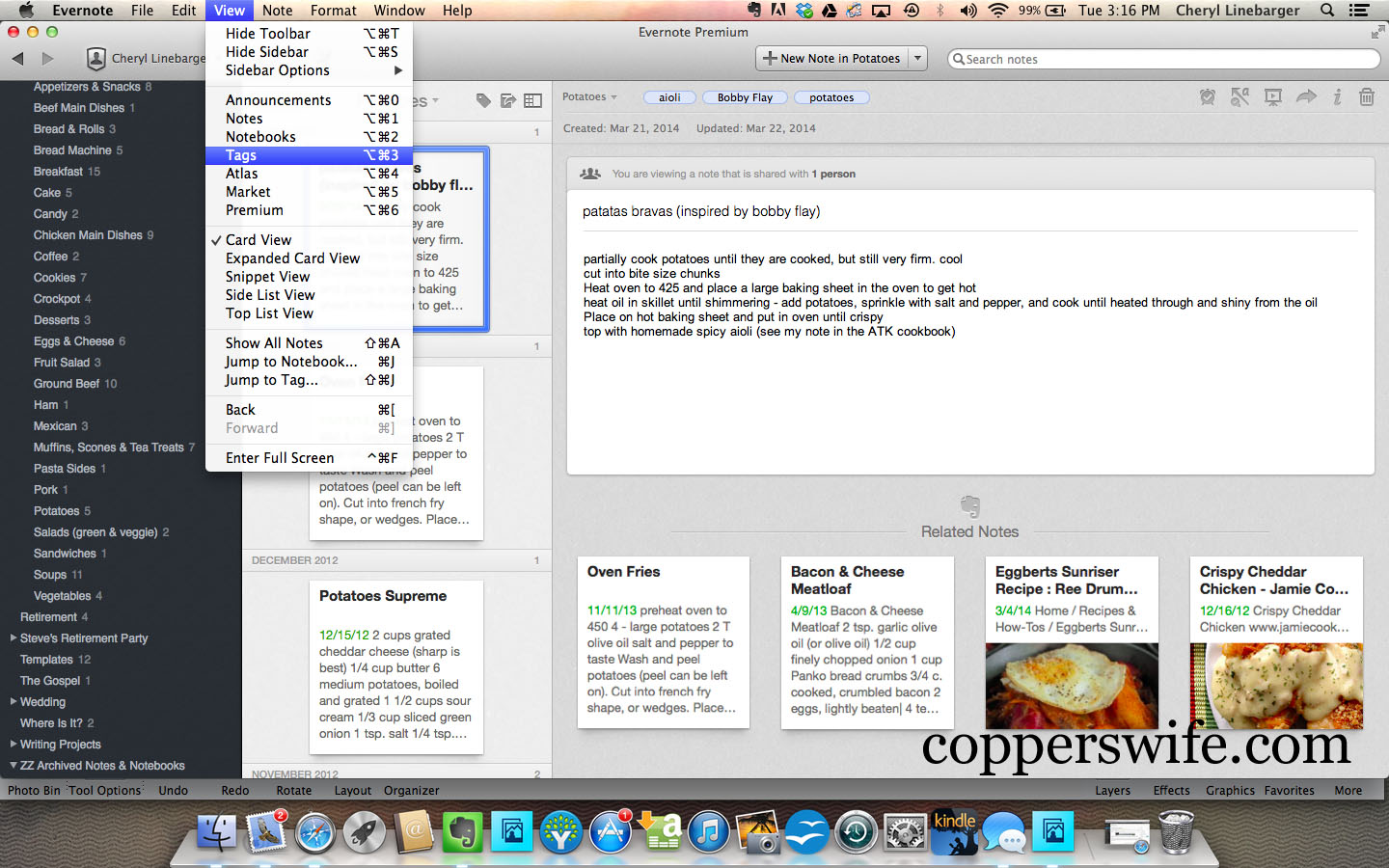Expand Writing Projects stack
Viewport: 1389px width, 868px height.
pos(14,744)
